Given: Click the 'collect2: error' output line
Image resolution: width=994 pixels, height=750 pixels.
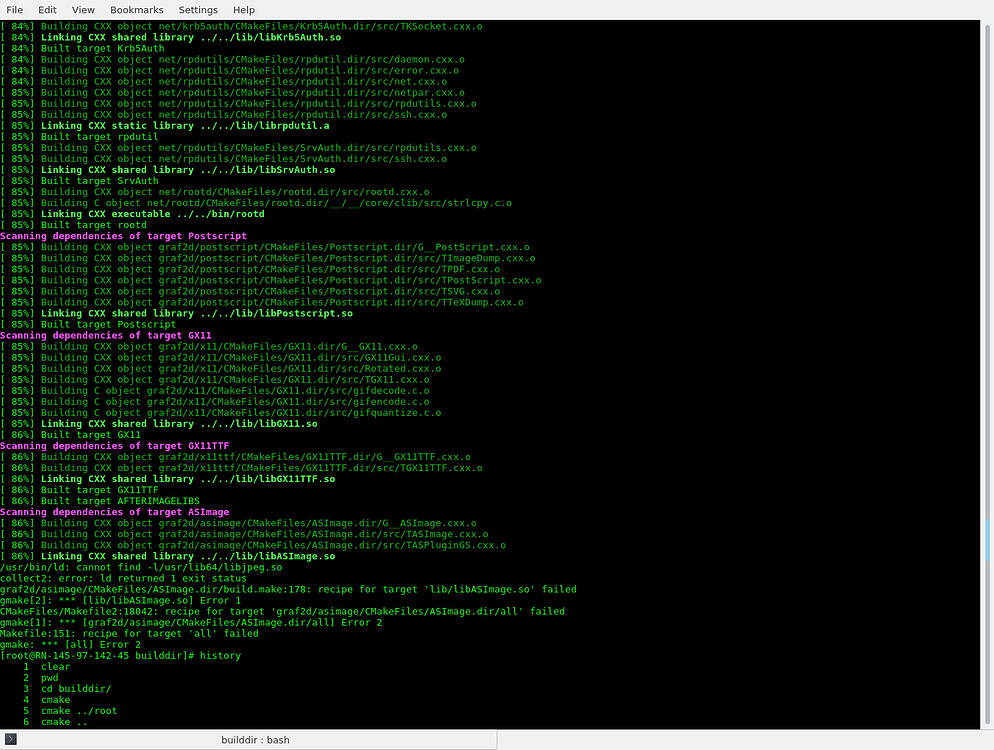Looking at the screenshot, I should click(123, 578).
